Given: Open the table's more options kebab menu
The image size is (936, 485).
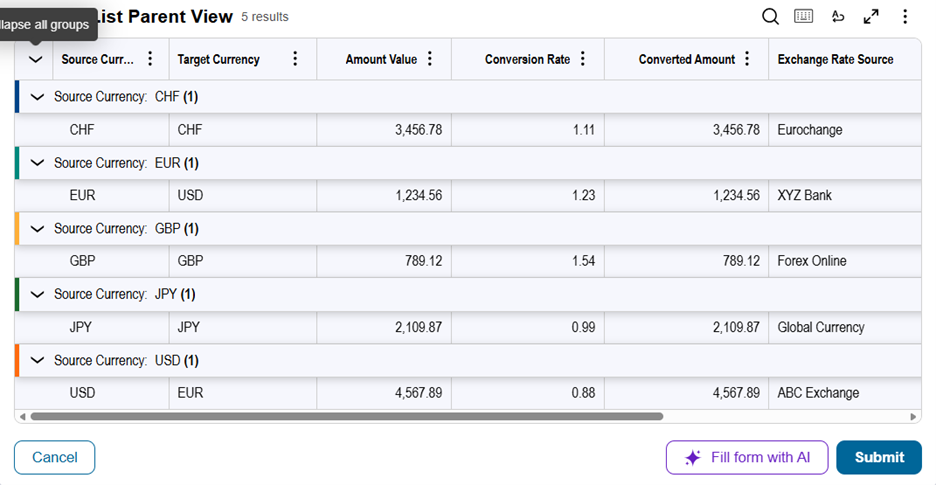Looking at the screenshot, I should pyautogui.click(x=905, y=16).
